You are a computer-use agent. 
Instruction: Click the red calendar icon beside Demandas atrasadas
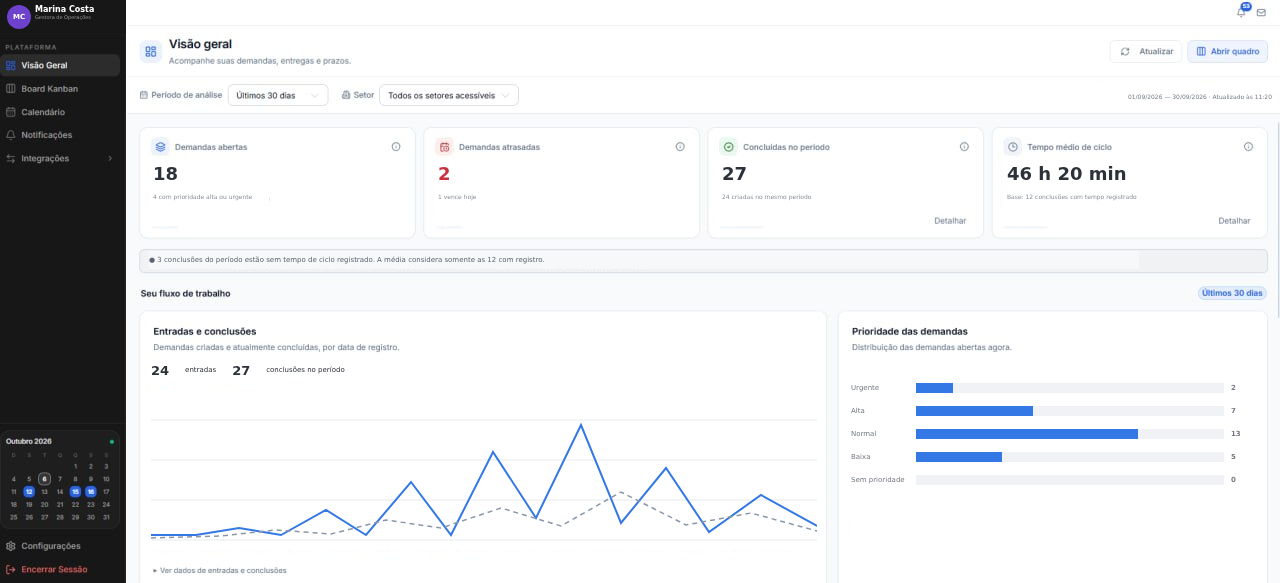tap(444, 147)
